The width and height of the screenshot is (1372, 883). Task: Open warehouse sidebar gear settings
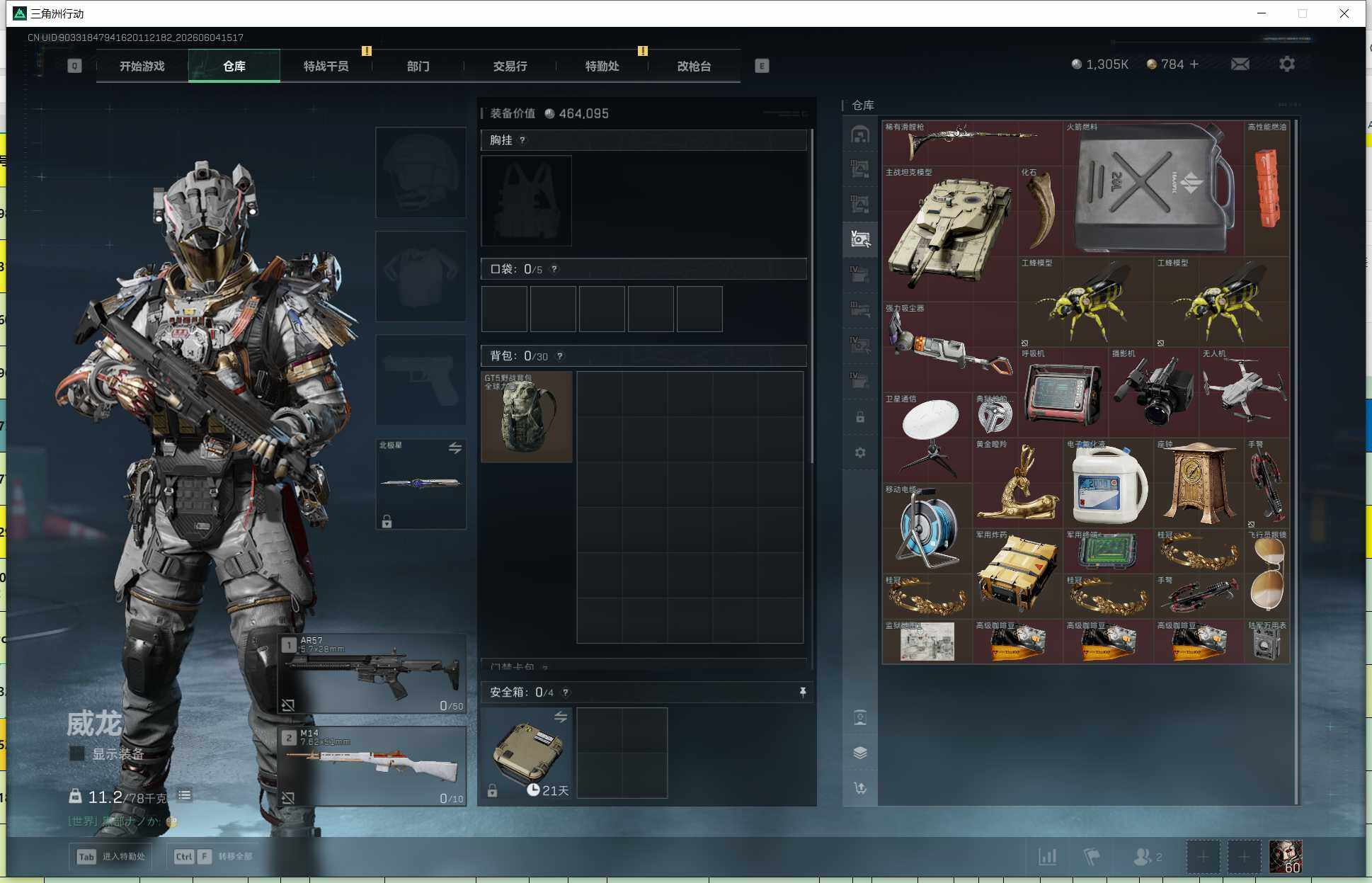tap(860, 452)
